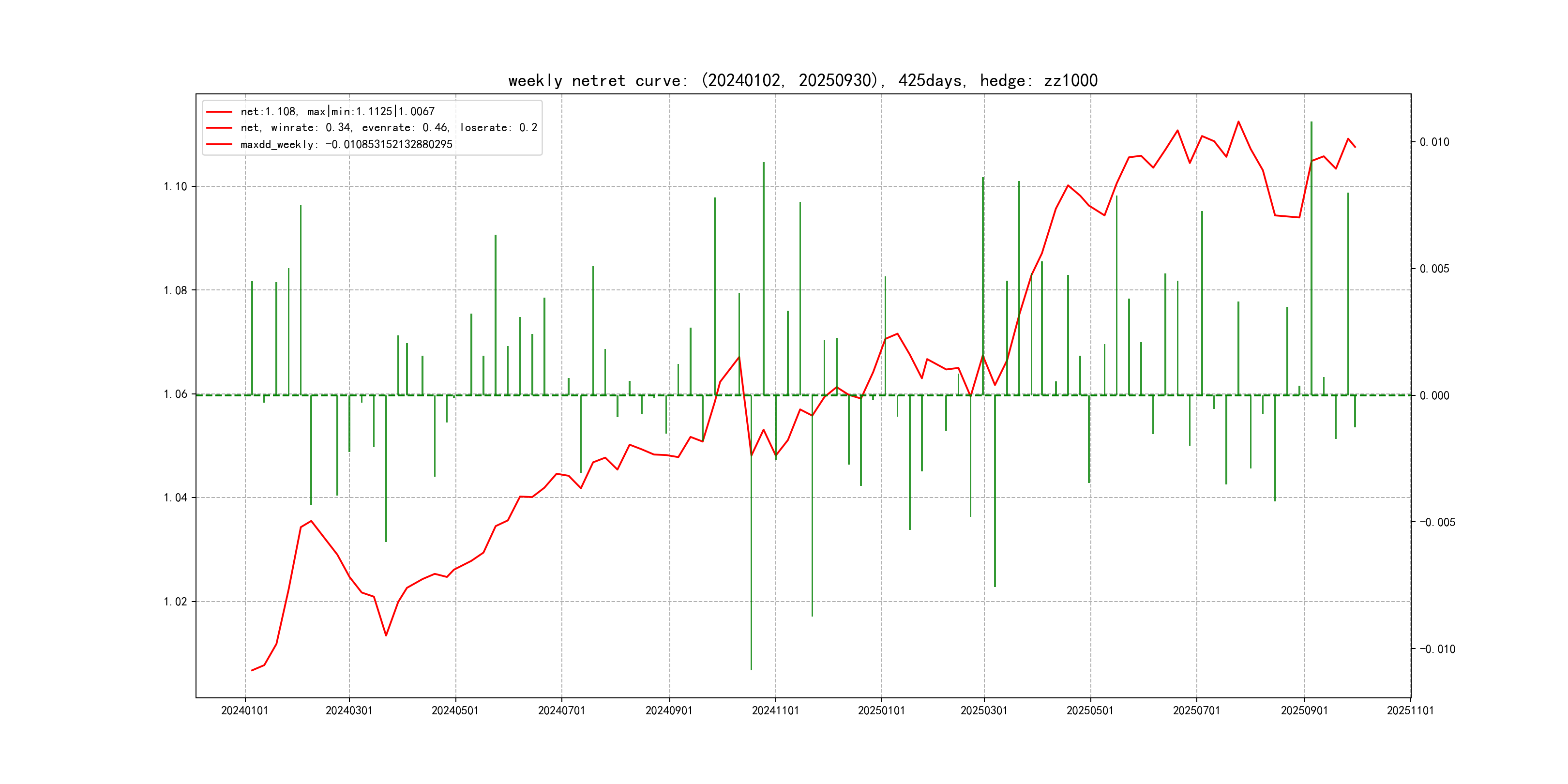1568x784 pixels.
Task: Click the x-axis label 20250301
Action: 984,710
